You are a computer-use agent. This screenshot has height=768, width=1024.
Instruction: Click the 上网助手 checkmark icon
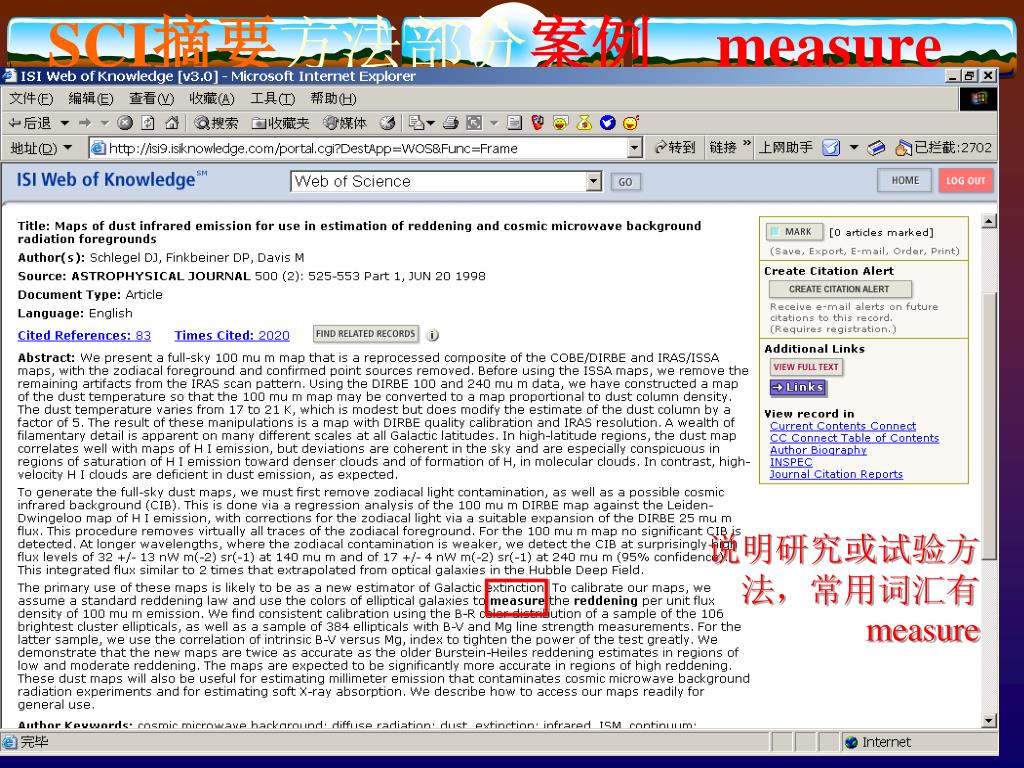tap(831, 148)
